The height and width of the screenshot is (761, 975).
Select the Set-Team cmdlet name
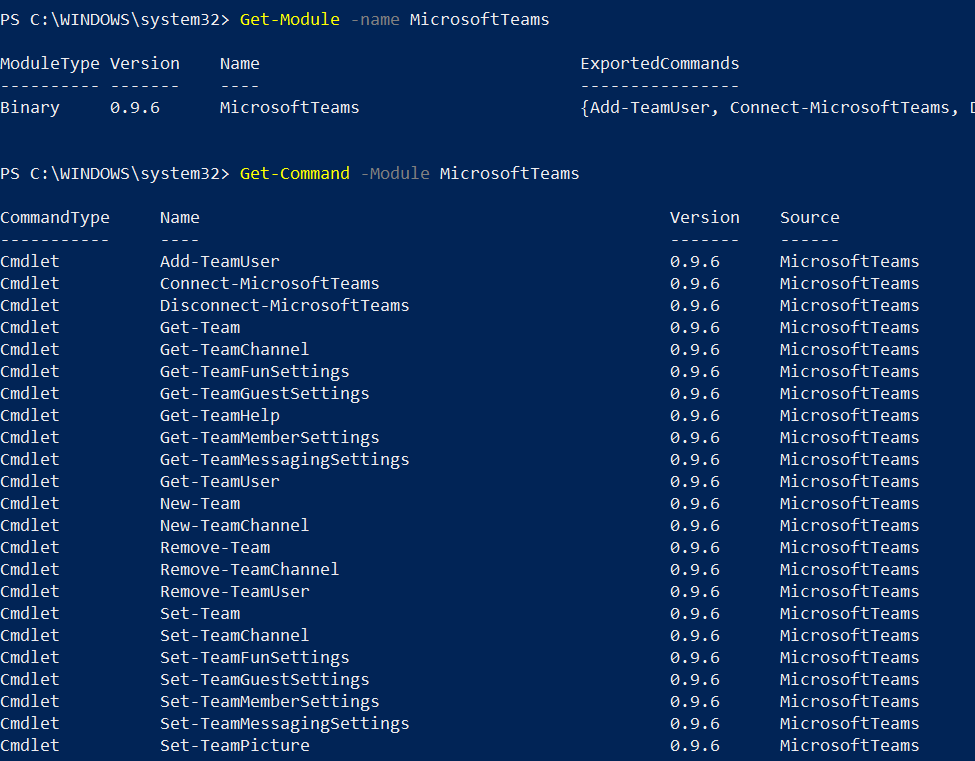(x=200, y=614)
